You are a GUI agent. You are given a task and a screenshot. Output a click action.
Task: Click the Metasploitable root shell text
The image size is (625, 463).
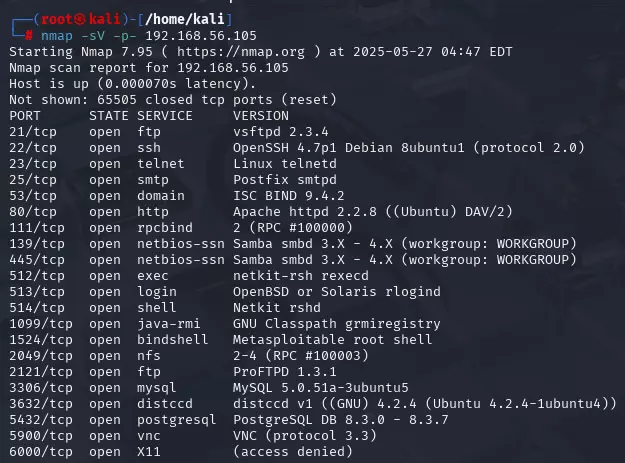pos(332,339)
